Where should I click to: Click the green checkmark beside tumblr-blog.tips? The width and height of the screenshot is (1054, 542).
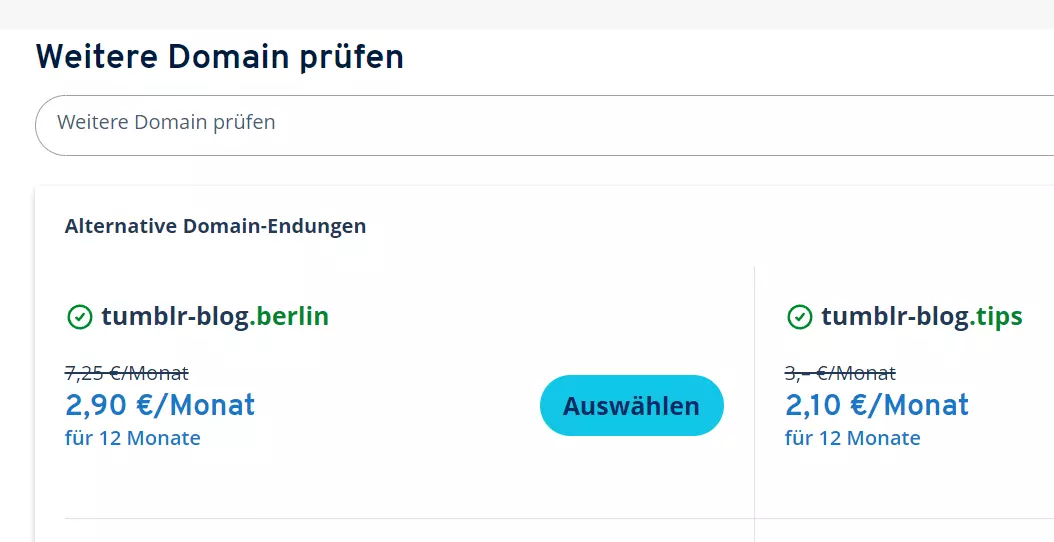[799, 317]
